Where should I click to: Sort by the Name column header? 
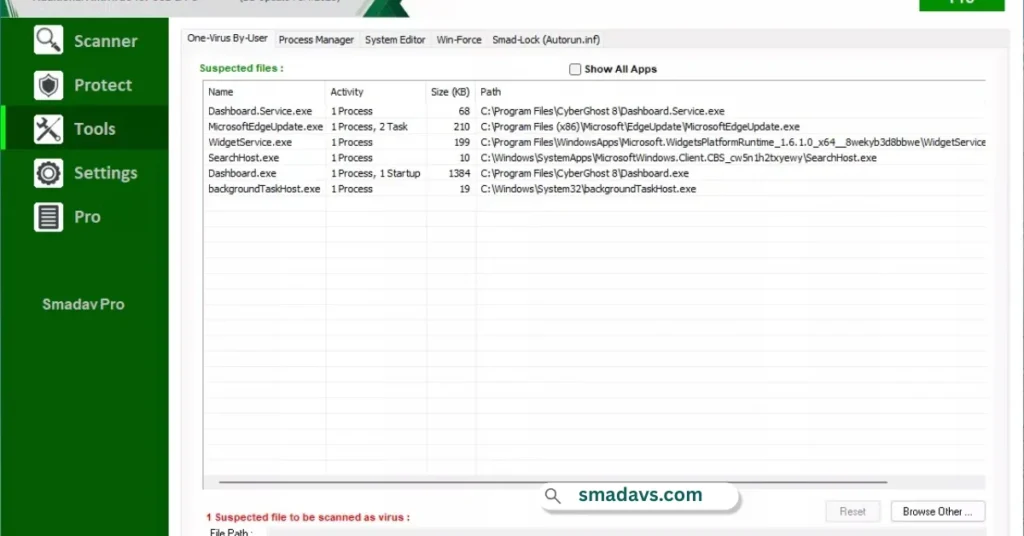(264, 92)
